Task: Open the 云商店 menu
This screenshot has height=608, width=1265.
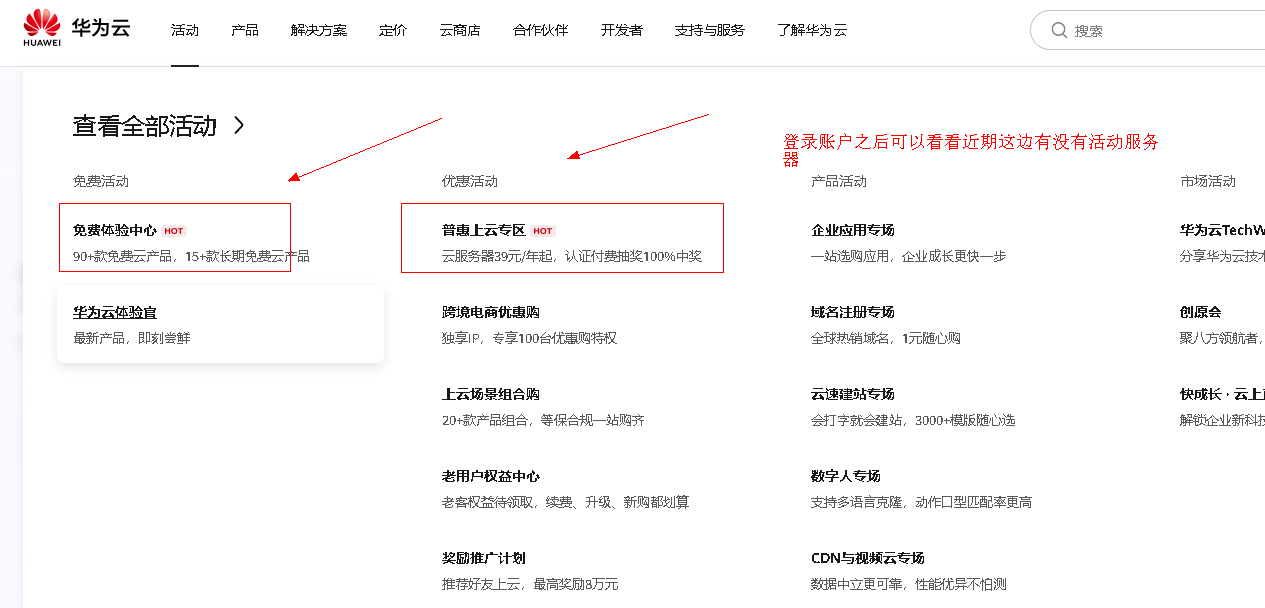Action: [460, 30]
